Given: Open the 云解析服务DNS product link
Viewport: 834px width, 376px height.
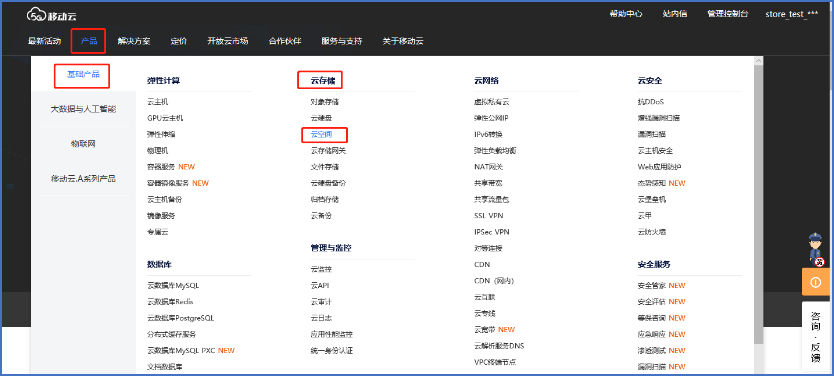Looking at the screenshot, I should pos(499,346).
